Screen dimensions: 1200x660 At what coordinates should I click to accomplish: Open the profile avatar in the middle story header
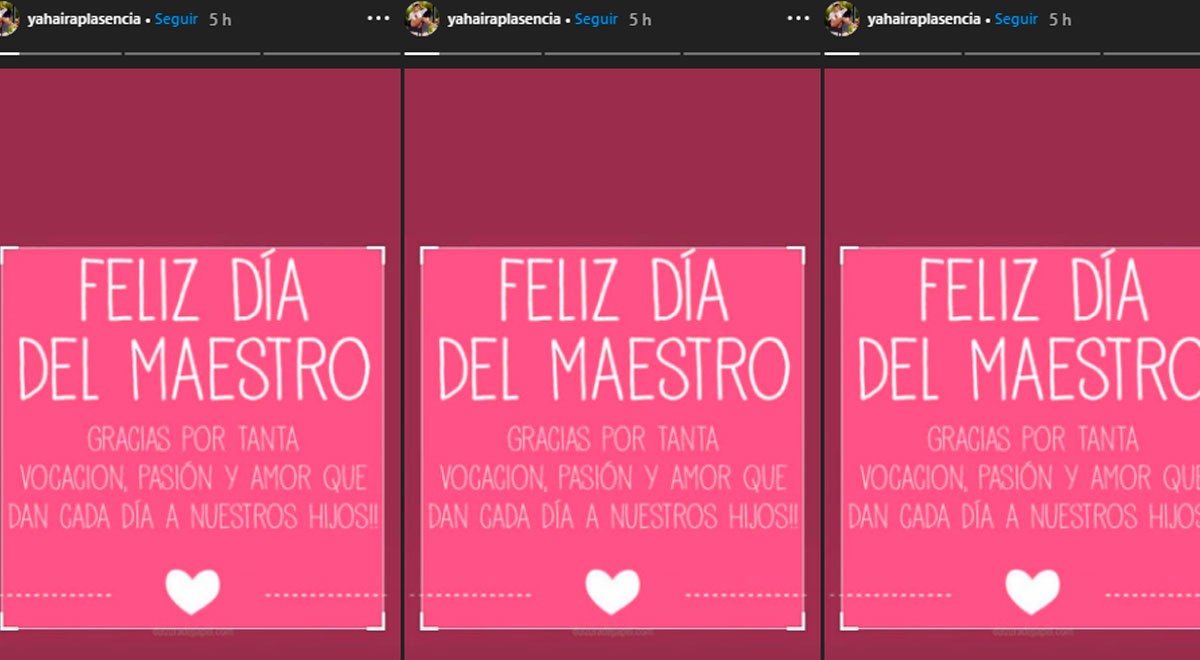coord(421,19)
